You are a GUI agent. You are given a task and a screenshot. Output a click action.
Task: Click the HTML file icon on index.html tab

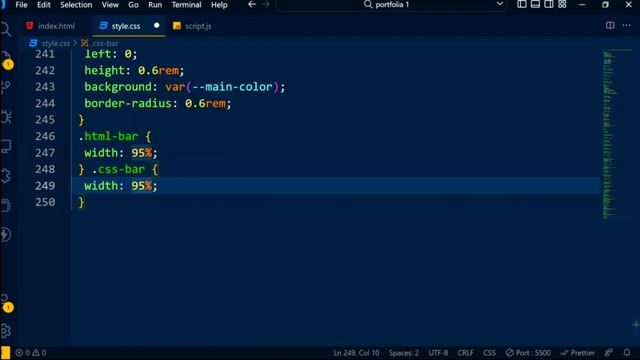pyautogui.click(x=29, y=26)
